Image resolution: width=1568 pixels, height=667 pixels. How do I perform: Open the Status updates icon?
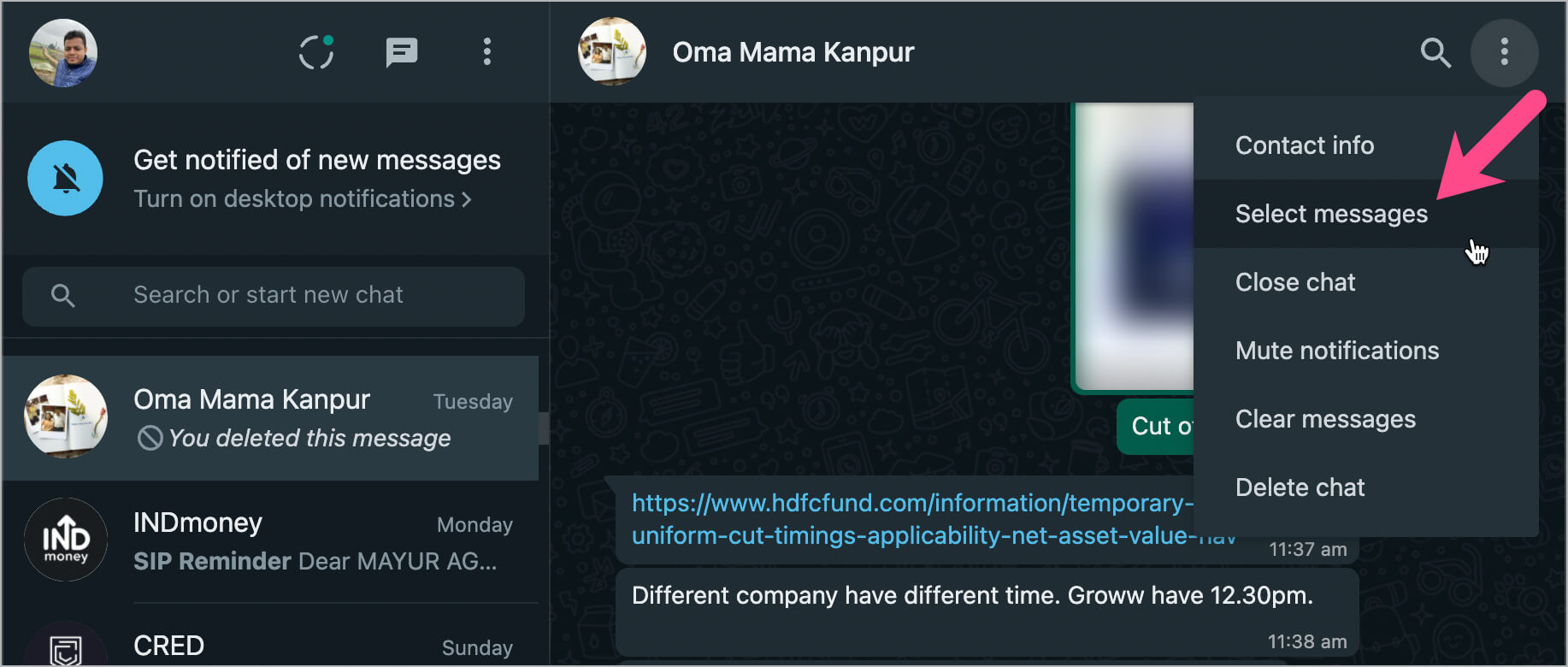[x=316, y=52]
